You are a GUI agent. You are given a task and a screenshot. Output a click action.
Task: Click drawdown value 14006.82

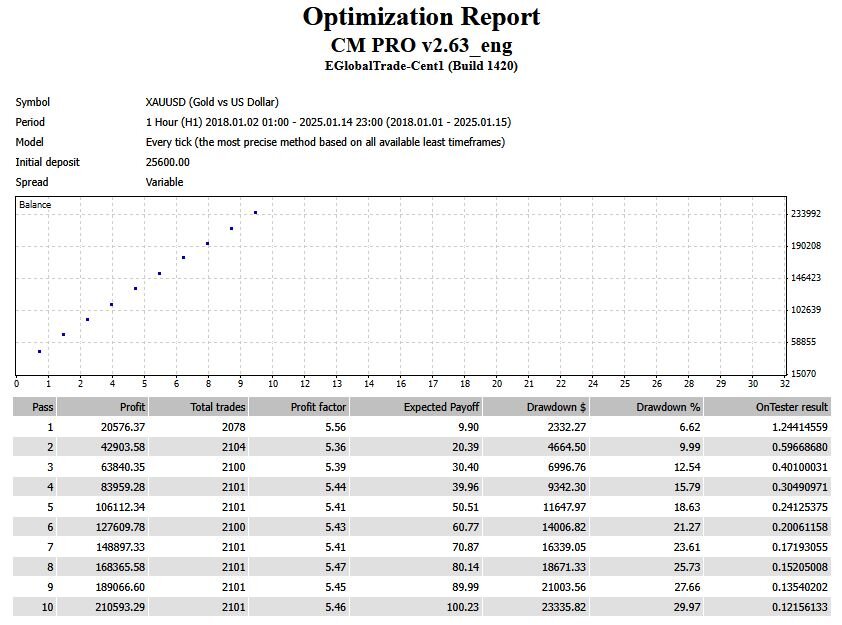coord(564,527)
